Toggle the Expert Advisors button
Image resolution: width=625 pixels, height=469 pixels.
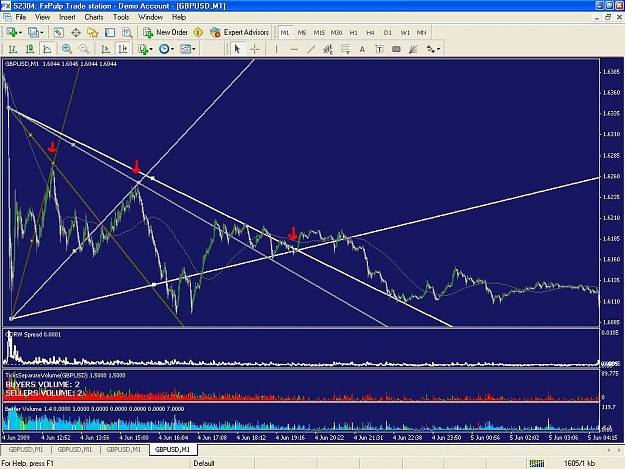(x=240, y=33)
